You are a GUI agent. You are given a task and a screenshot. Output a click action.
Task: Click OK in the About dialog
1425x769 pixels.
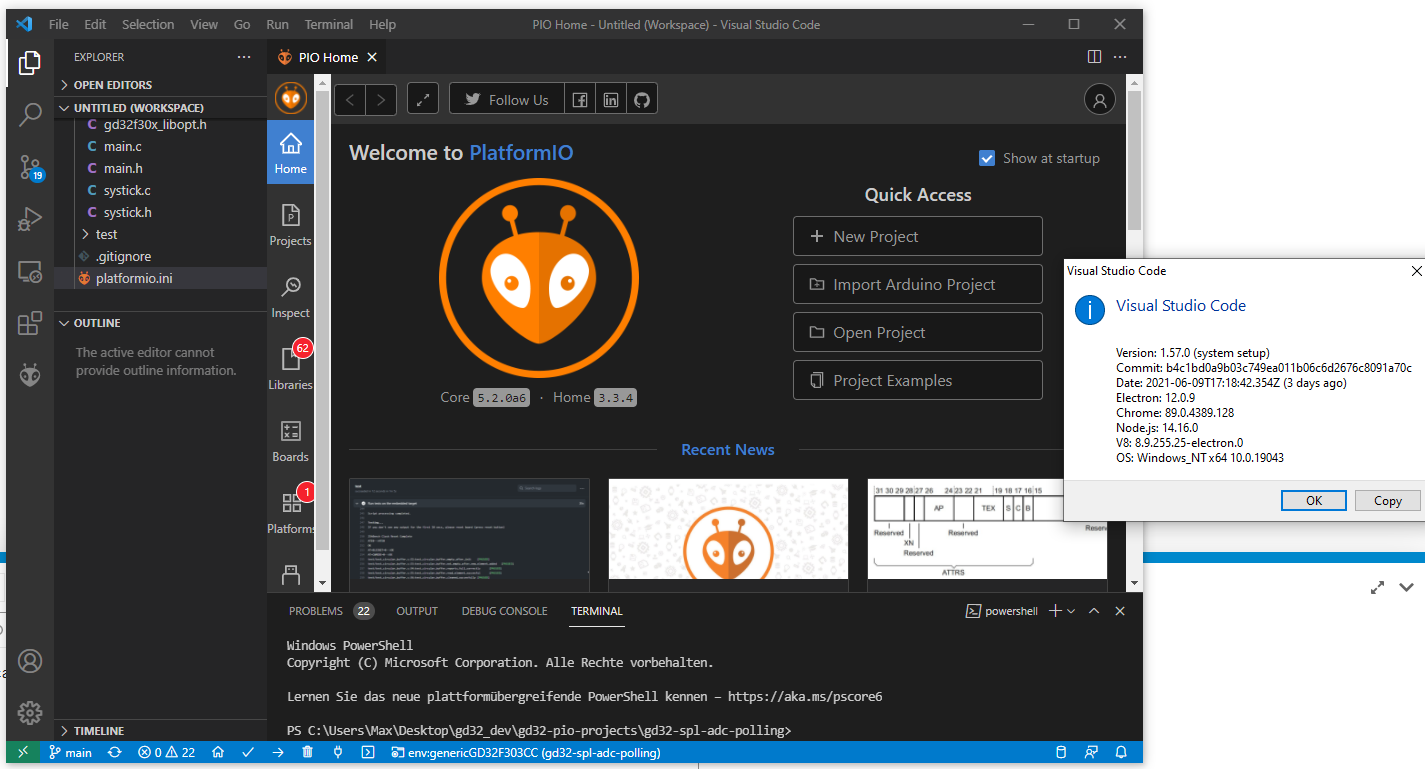point(1314,501)
